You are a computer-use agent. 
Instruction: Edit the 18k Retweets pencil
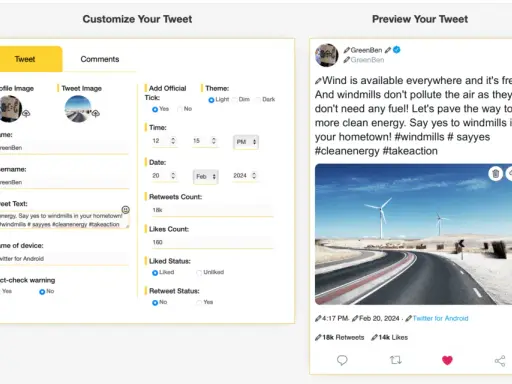click(318, 338)
